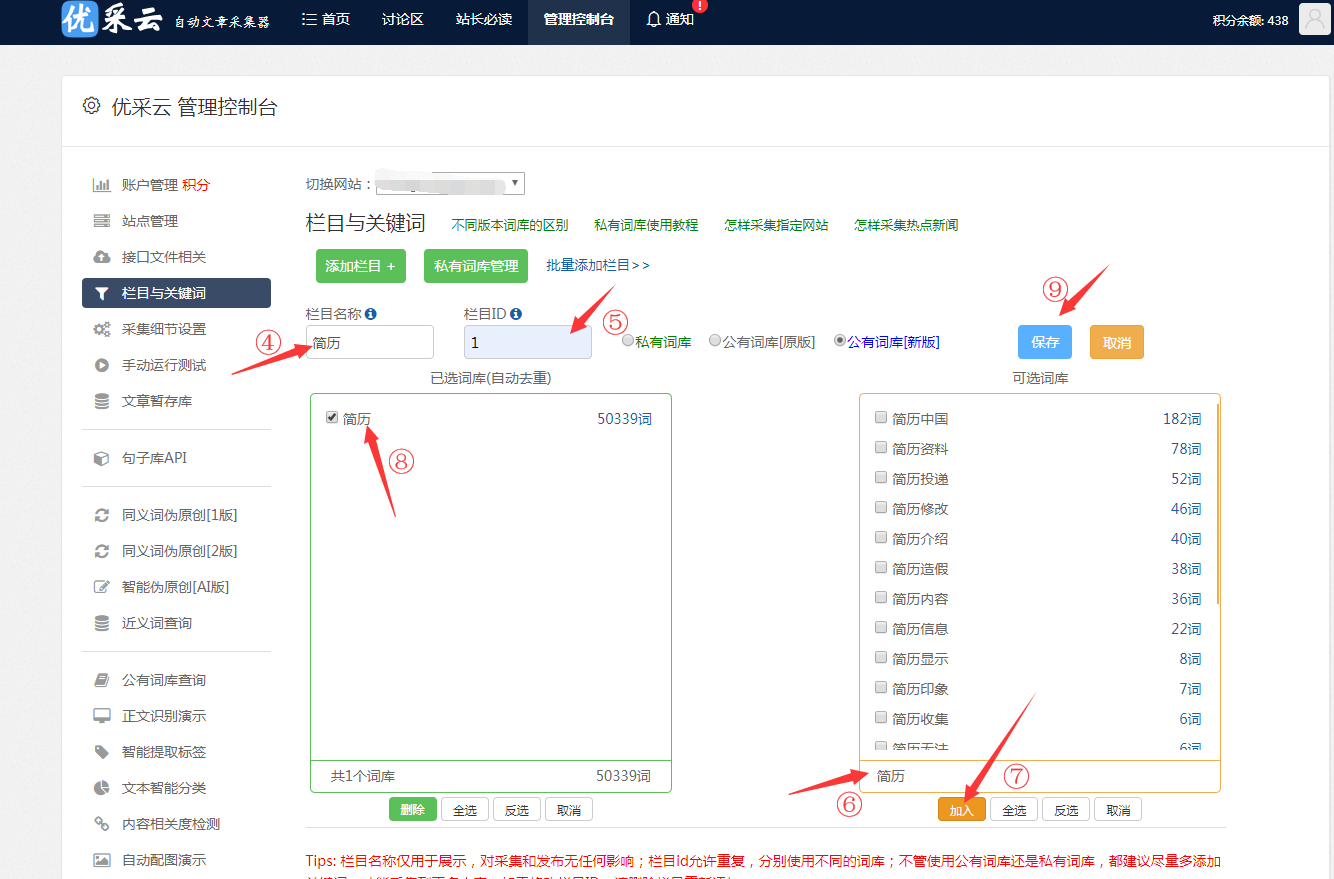The image size is (1334, 879).
Task: Click the 账户管理 chart icon
Action: (x=101, y=185)
